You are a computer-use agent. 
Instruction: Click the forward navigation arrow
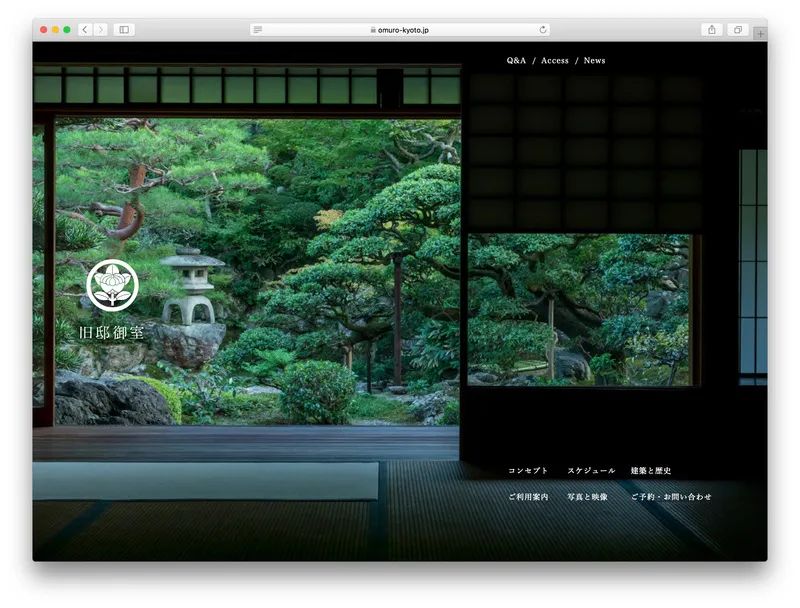coord(101,30)
